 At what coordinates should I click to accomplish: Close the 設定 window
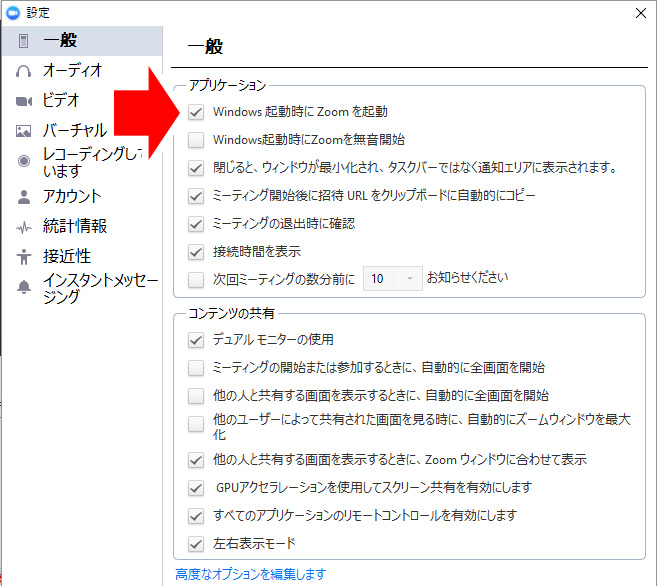tap(639, 12)
